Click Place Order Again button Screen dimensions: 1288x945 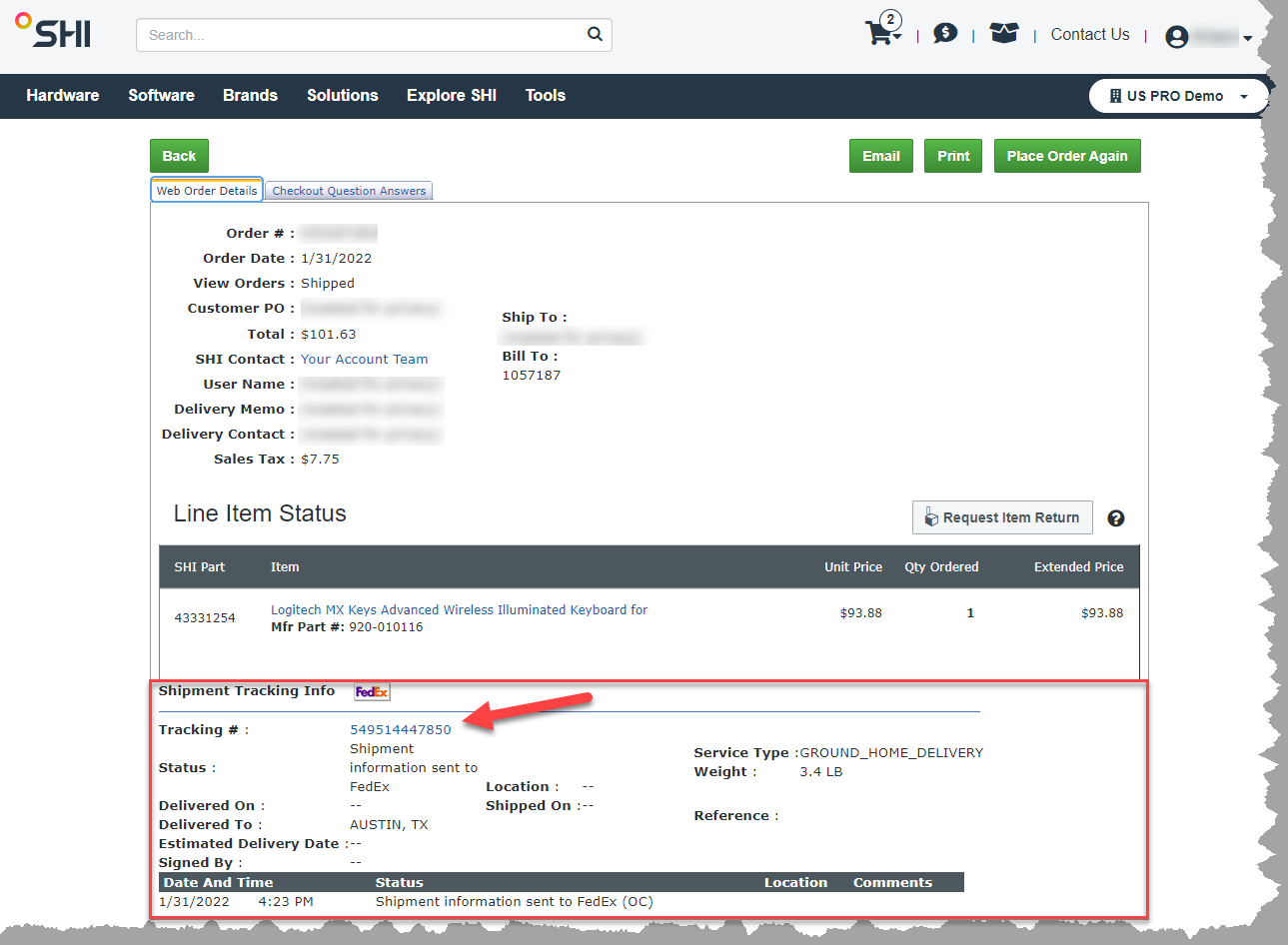[x=1067, y=156]
